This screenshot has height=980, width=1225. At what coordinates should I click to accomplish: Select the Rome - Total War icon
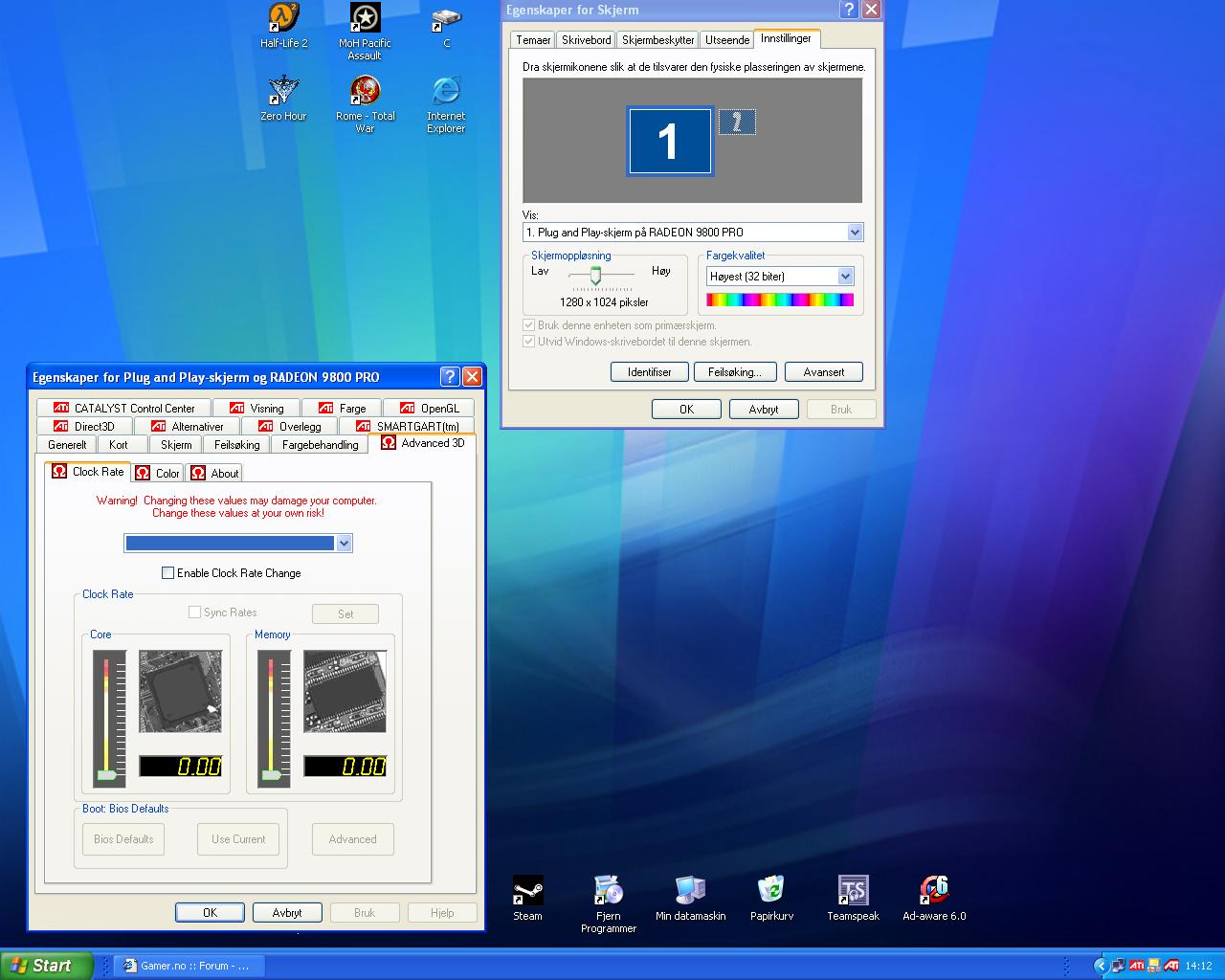click(x=365, y=104)
